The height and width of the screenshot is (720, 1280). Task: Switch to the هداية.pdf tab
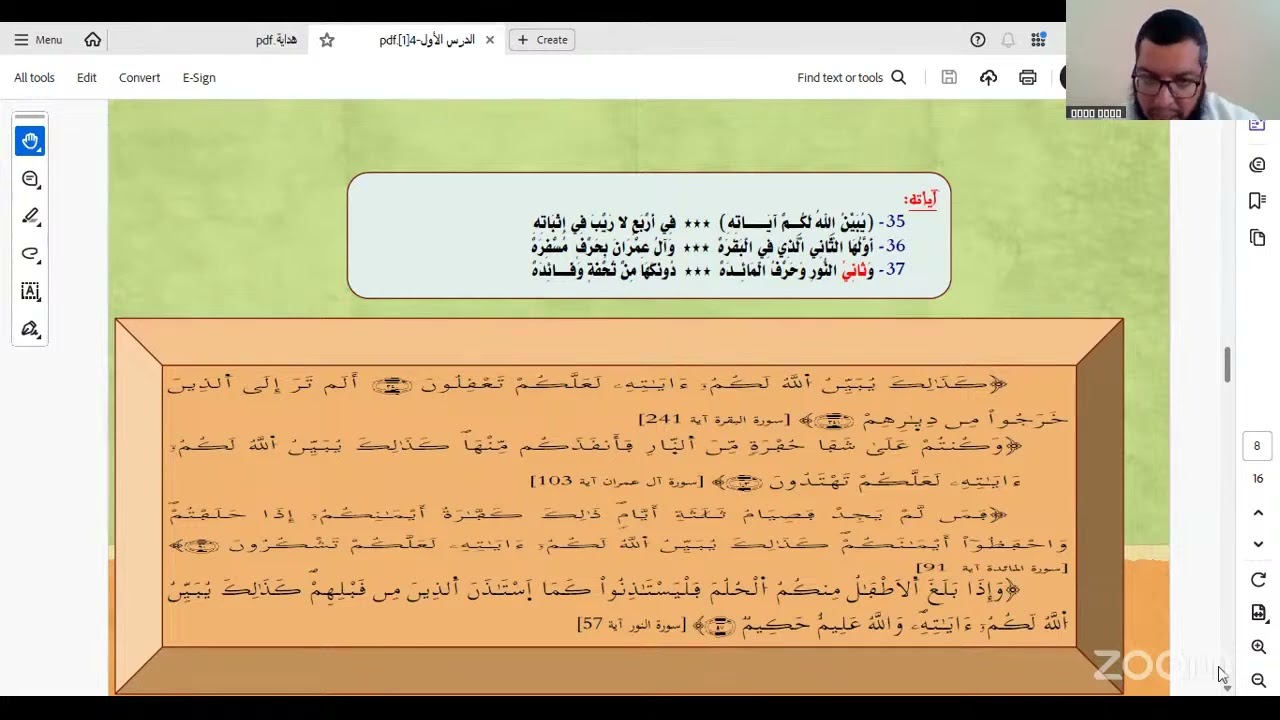[x=276, y=40]
